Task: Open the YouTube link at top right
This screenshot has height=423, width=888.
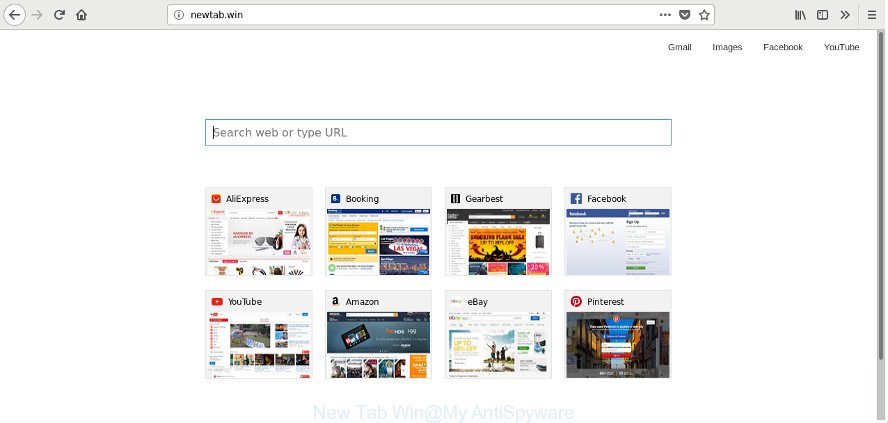Action: [842, 47]
